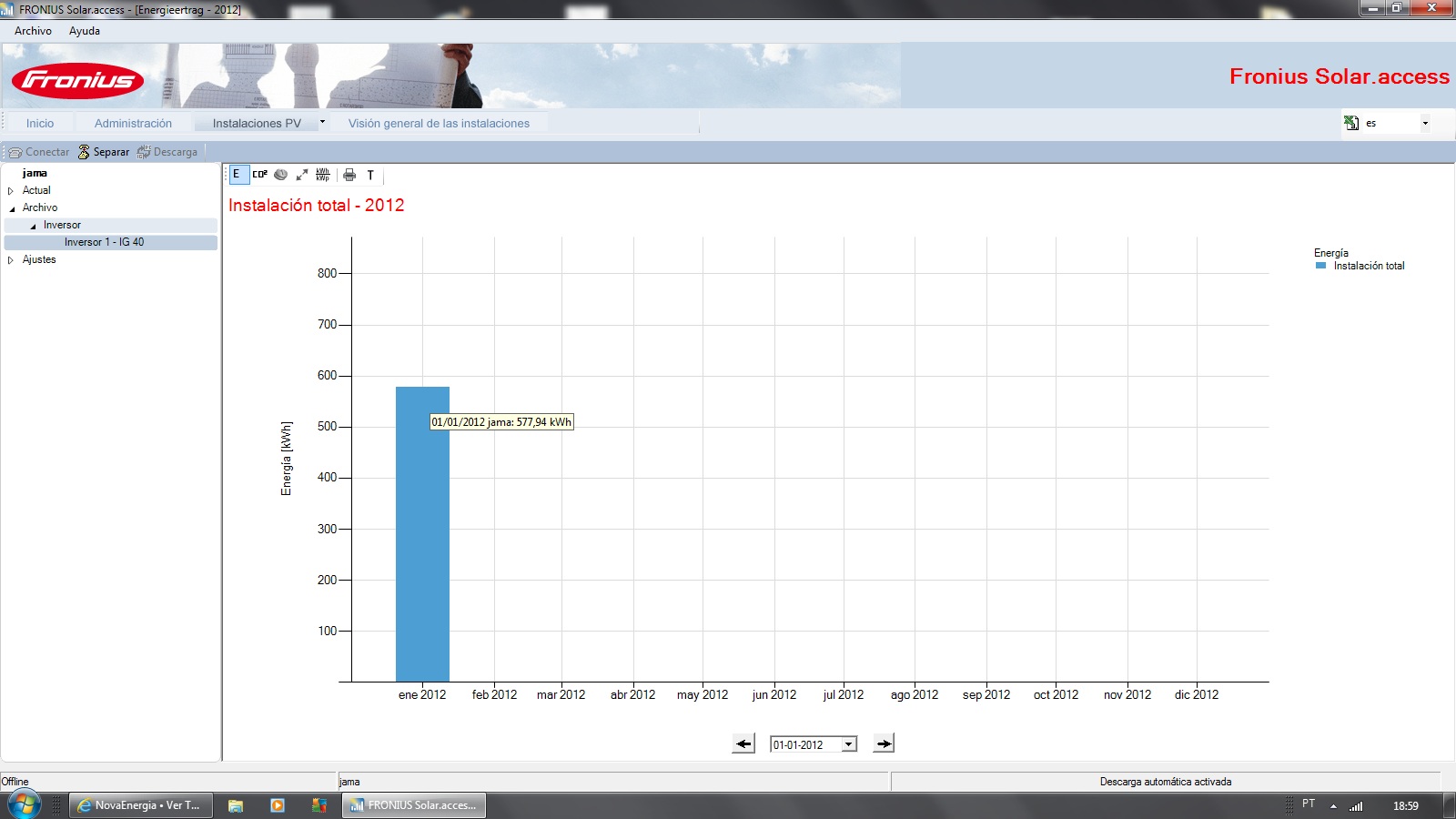Expand the Actual tree node

coord(11,191)
